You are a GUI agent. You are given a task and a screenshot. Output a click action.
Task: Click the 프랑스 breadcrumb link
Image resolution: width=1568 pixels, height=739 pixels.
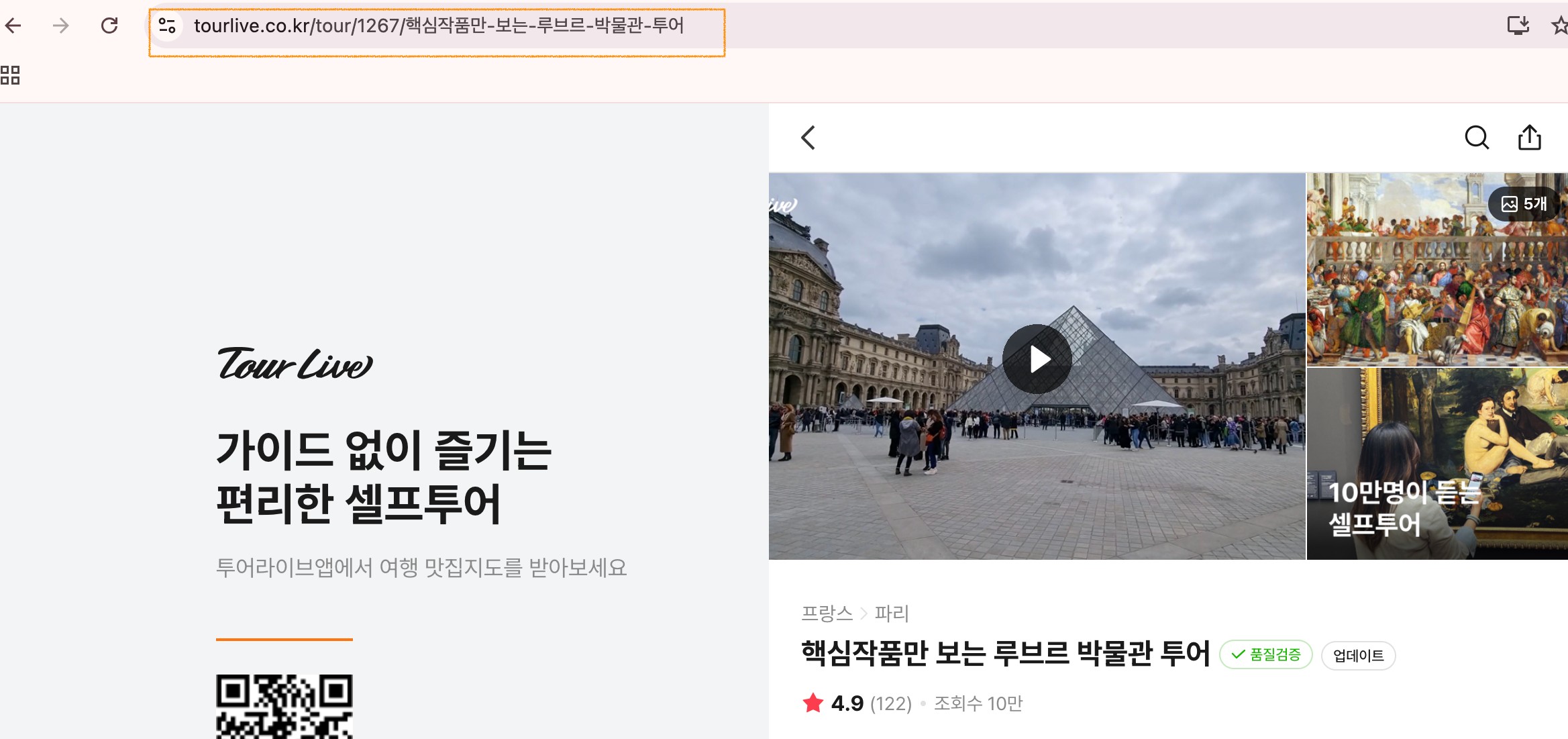click(x=827, y=613)
